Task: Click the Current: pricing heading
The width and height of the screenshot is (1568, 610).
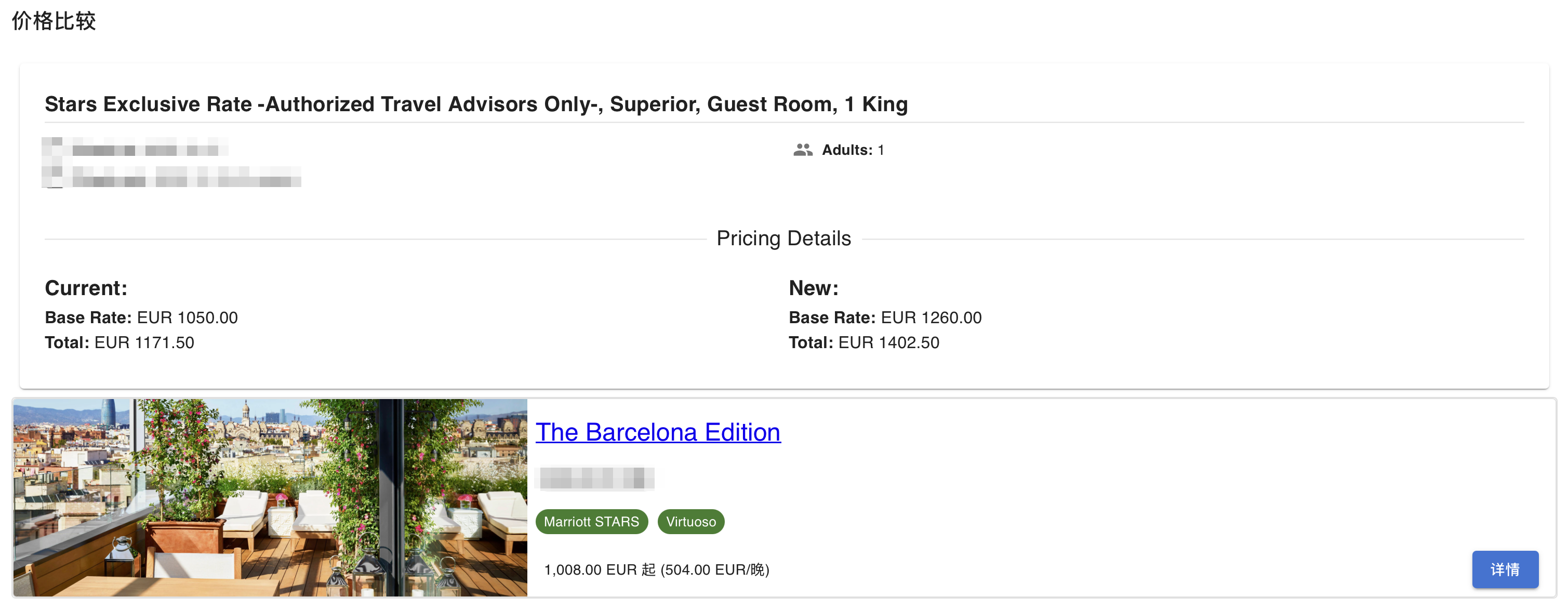Action: 86,288
